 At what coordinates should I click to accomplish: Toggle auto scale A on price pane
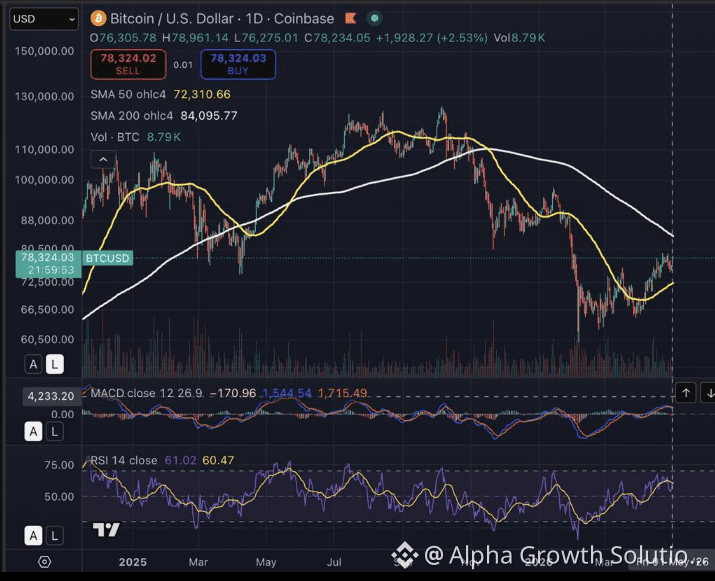33,364
